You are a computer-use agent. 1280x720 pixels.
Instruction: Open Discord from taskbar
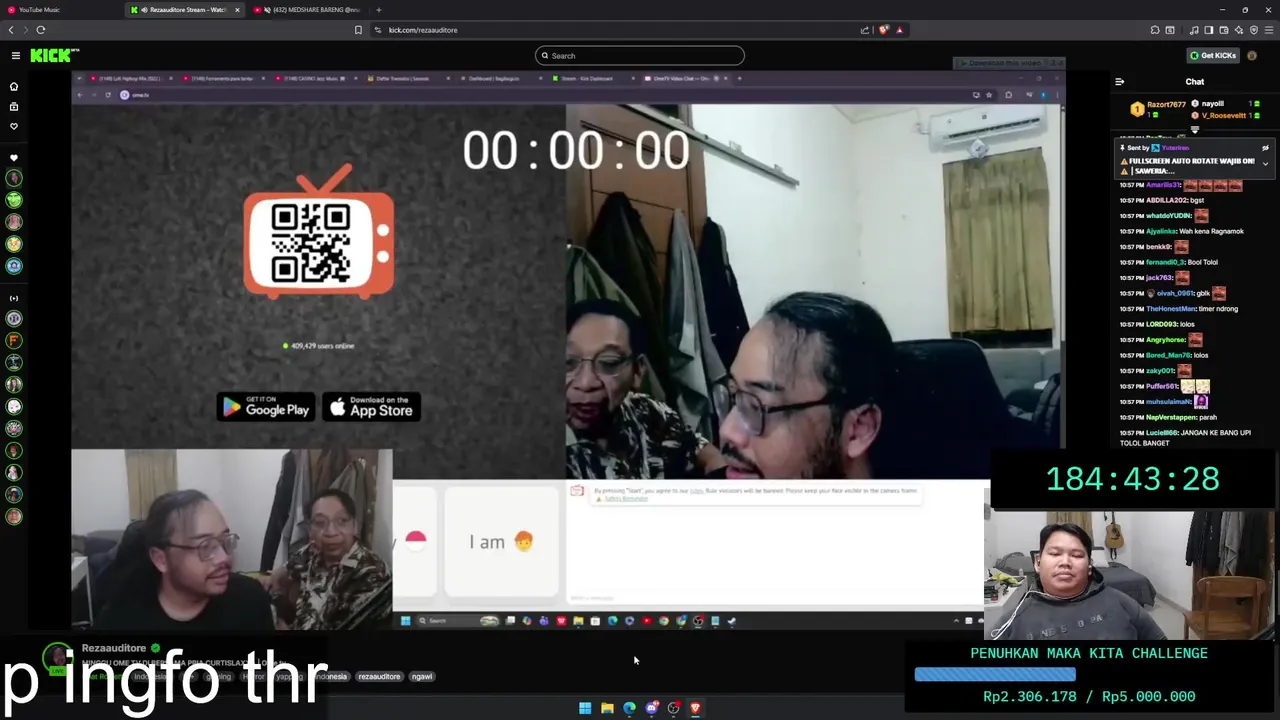coord(651,708)
